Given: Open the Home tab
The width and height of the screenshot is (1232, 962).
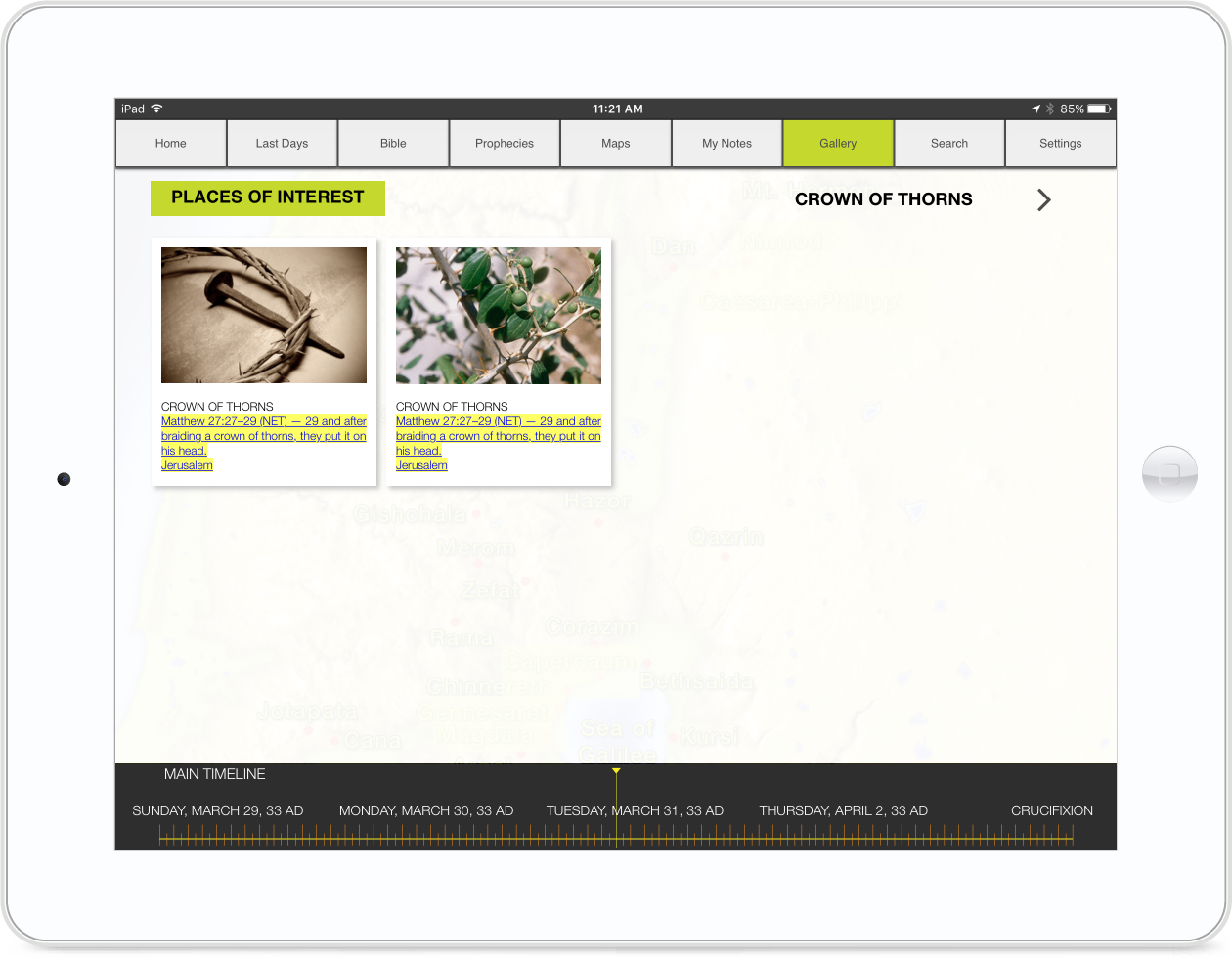Looking at the screenshot, I should pos(171,144).
